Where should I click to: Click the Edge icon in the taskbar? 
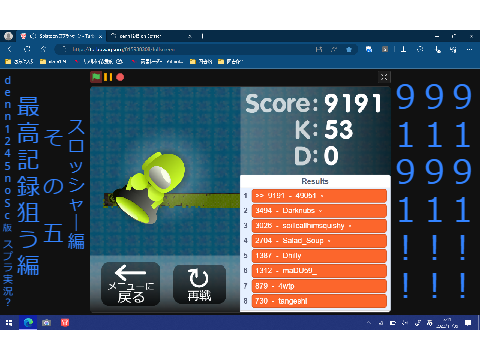[28, 323]
